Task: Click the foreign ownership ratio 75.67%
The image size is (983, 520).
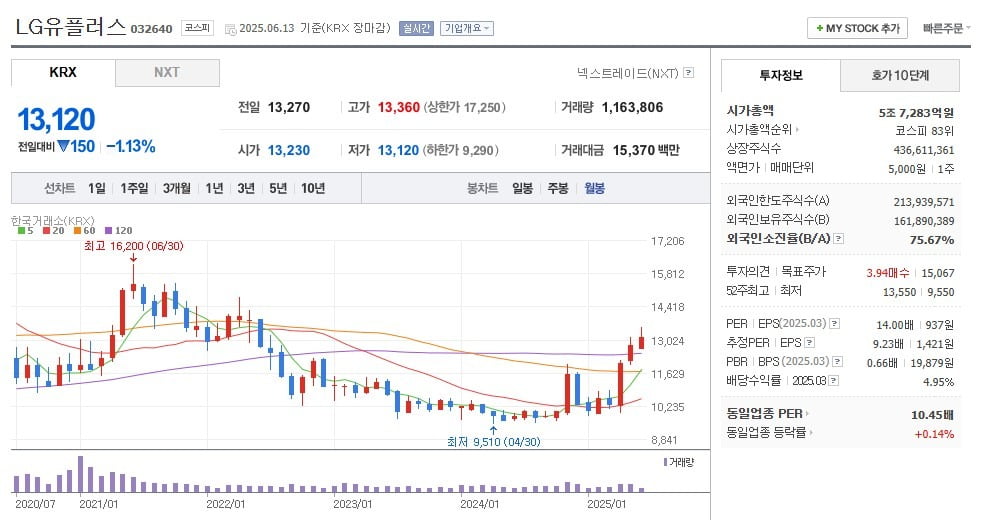Action: pyautogui.click(x=932, y=240)
